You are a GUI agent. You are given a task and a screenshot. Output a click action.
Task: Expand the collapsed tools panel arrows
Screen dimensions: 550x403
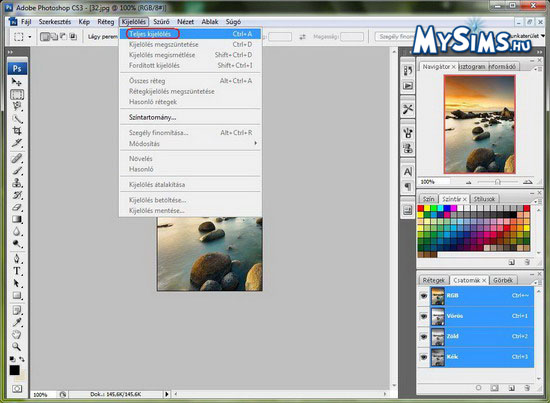(x=10, y=52)
